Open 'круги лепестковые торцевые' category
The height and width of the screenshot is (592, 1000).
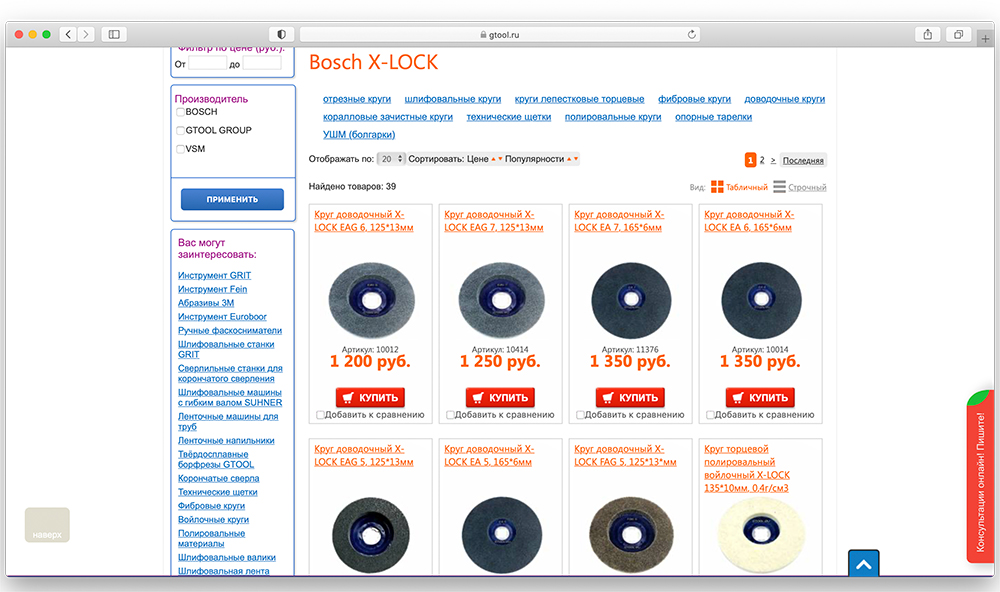pos(579,99)
